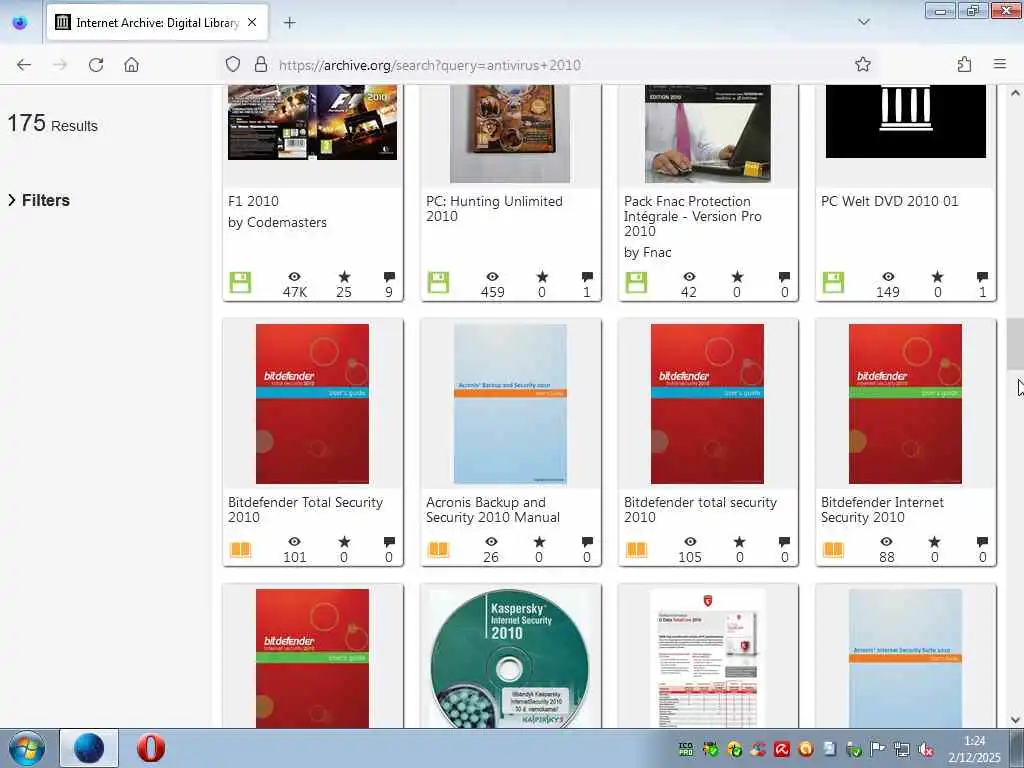1024x768 pixels.
Task: Click favorites star on Hunting Unlimited card
Action: 542,277
